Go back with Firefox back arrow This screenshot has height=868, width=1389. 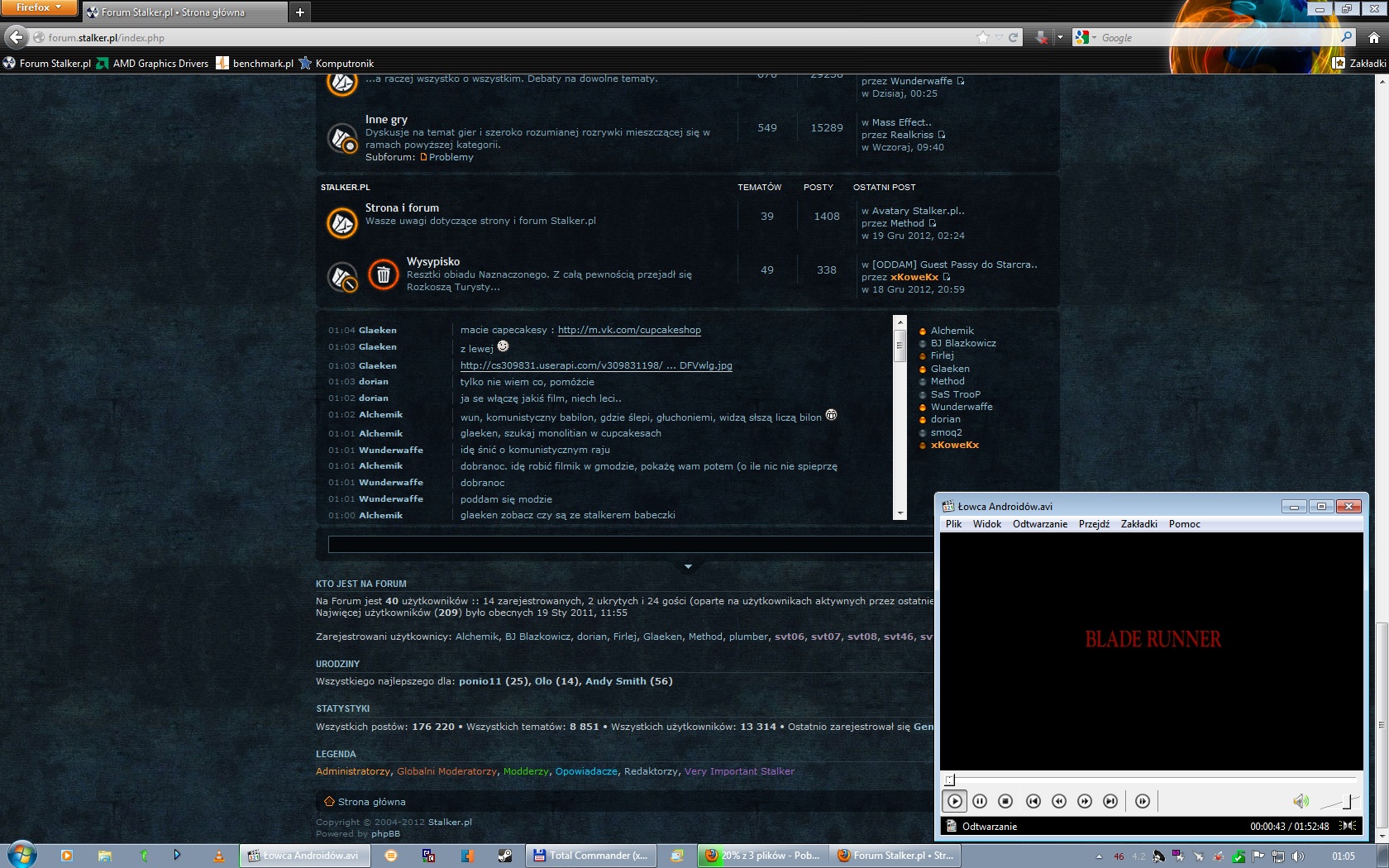coord(16,37)
